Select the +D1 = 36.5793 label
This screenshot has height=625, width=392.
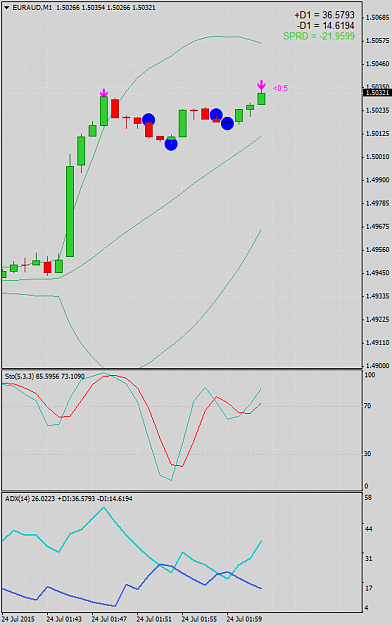324,15
